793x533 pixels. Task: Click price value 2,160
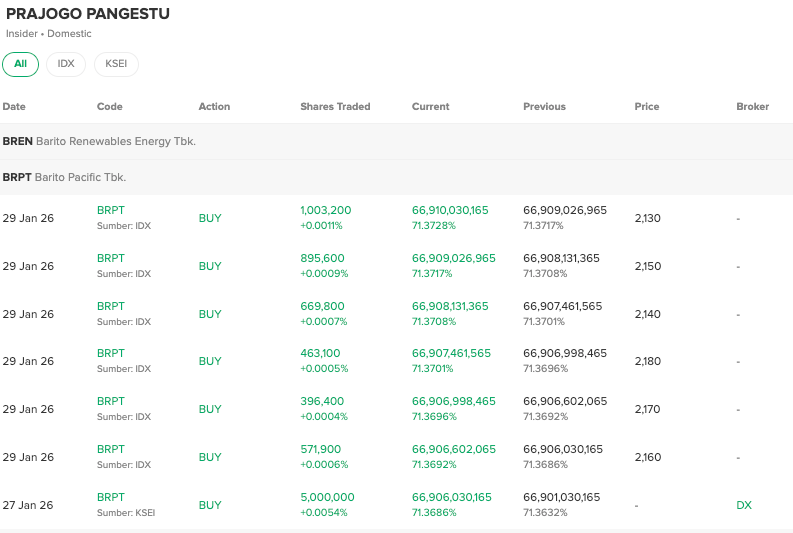[x=648, y=458]
